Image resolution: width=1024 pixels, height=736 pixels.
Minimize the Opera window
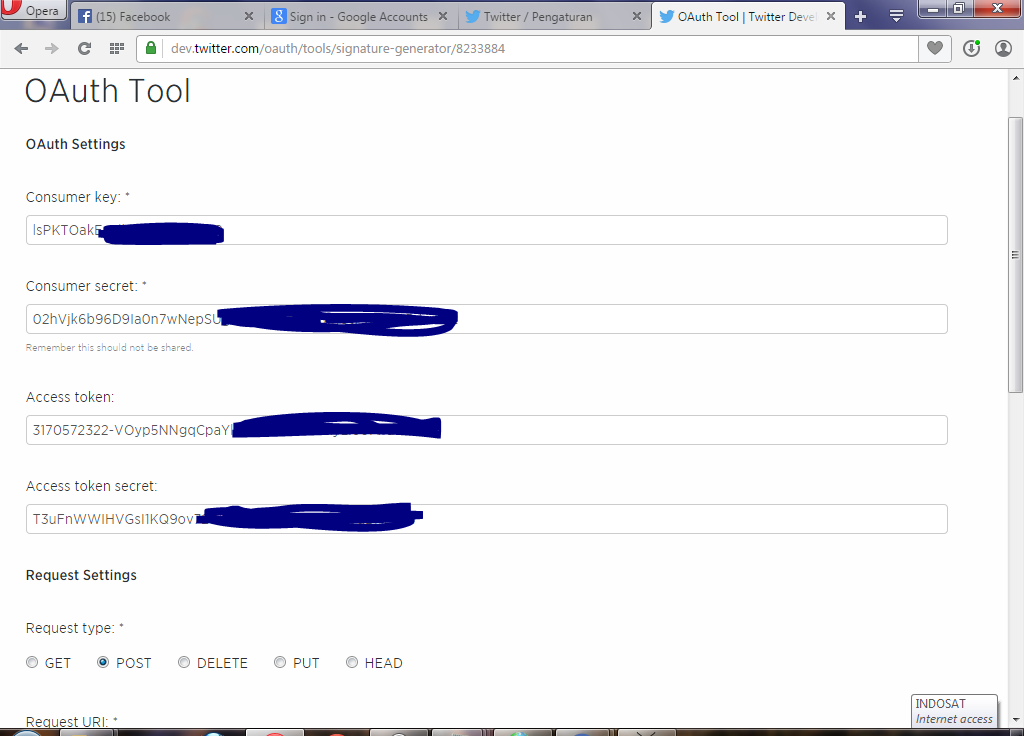pos(933,8)
